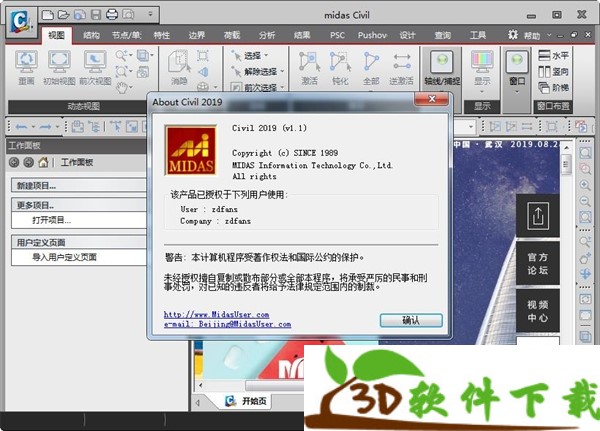Open the 选择 selection dropdown
The width and height of the screenshot is (600, 431).
point(251,56)
